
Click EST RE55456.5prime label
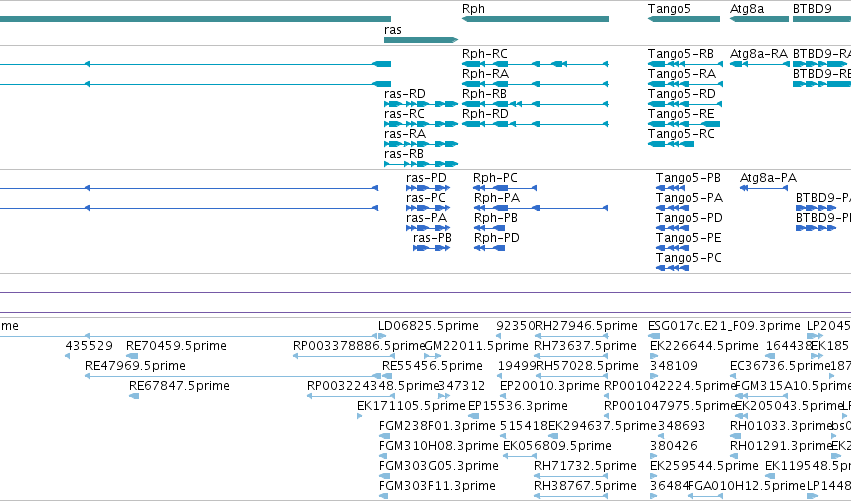pos(433,366)
